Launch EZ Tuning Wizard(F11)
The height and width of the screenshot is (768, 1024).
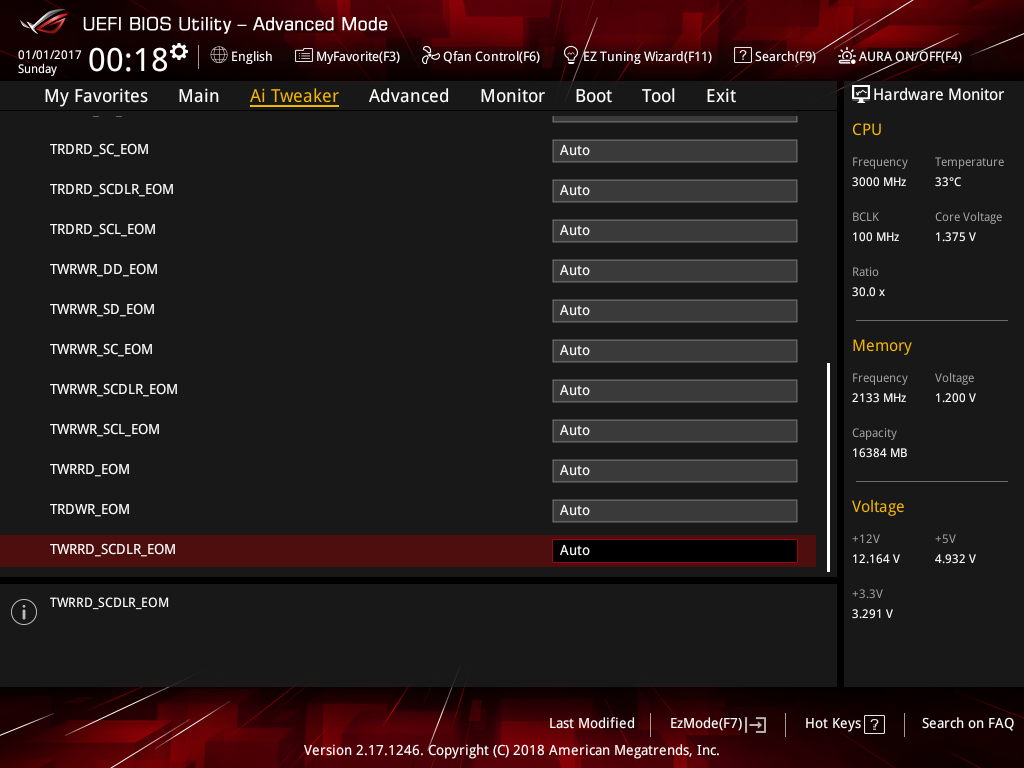tap(637, 56)
